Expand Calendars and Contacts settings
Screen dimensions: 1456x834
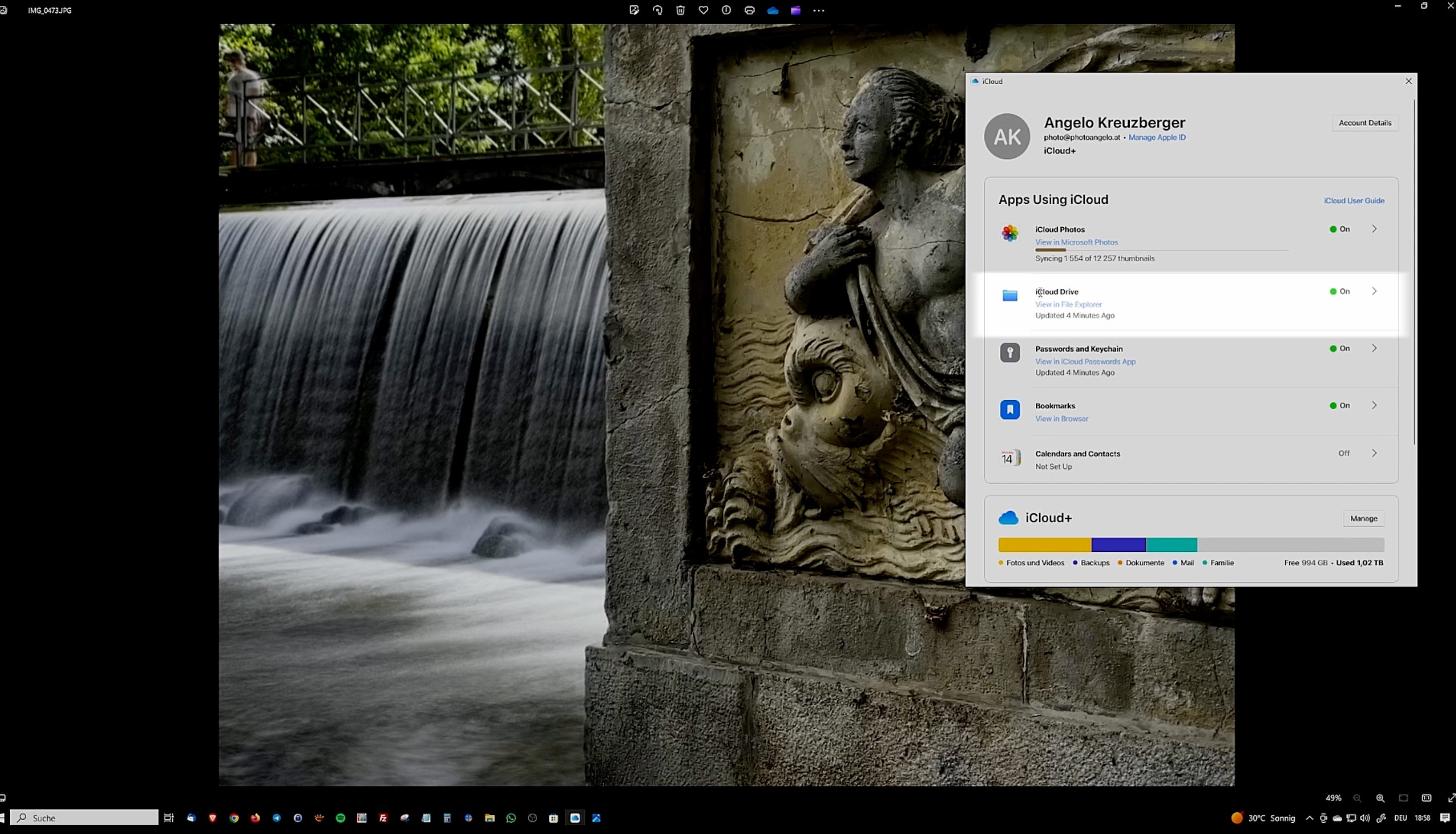coord(1374,453)
